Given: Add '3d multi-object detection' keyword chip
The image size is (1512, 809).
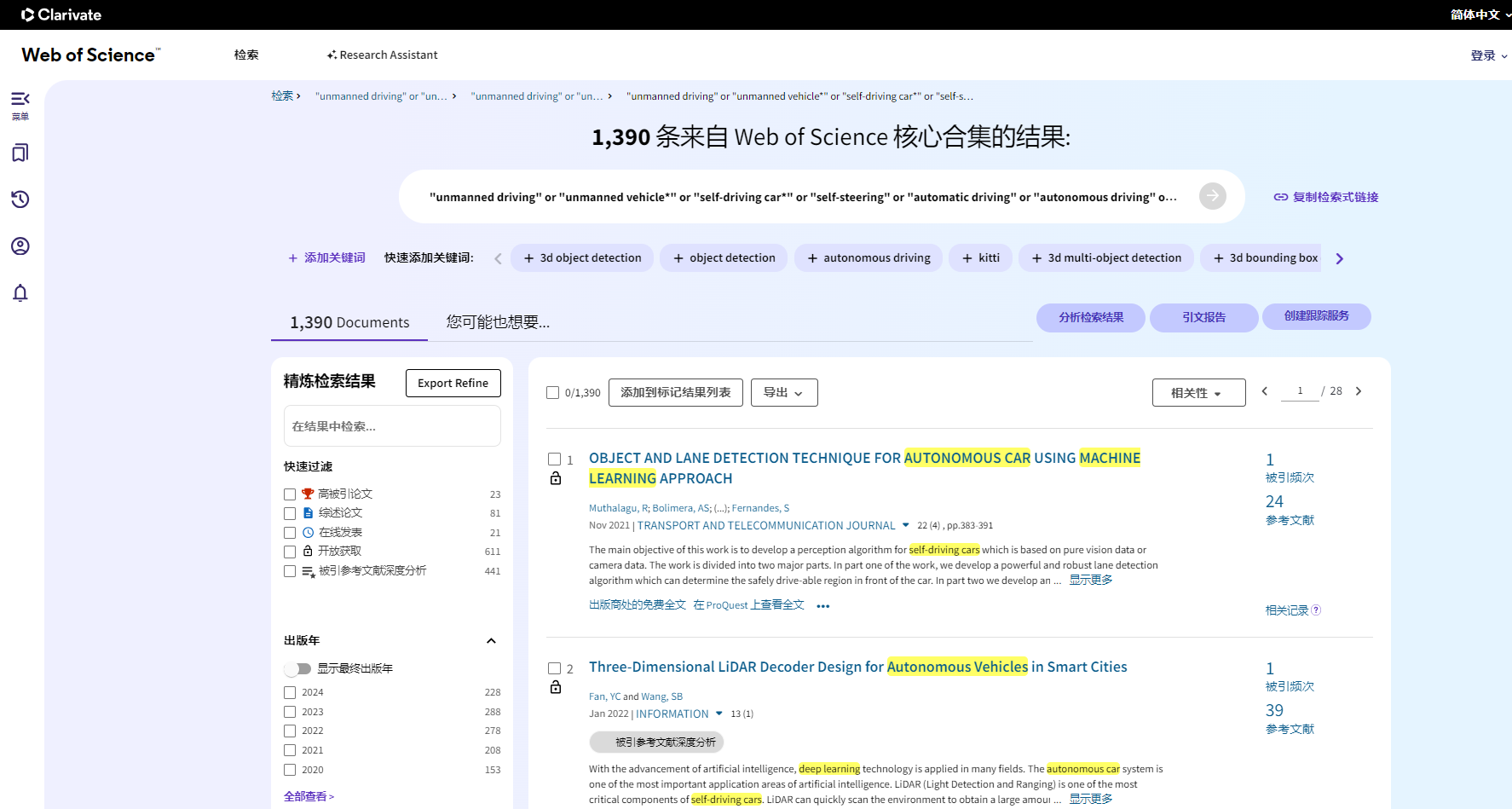Looking at the screenshot, I should [x=1106, y=257].
